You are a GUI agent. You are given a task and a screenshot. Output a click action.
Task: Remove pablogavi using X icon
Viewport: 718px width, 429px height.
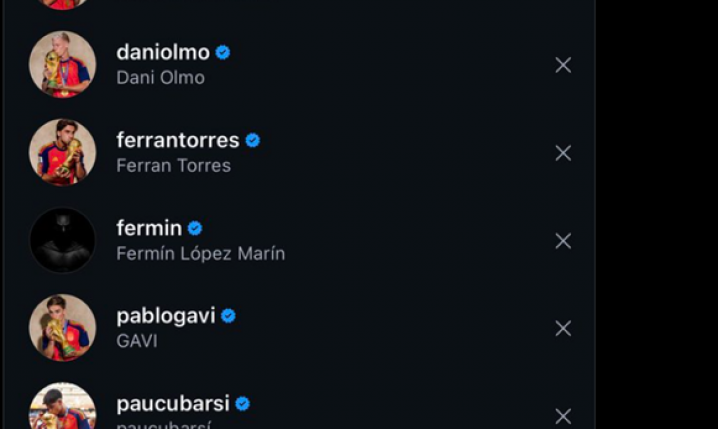pos(563,328)
